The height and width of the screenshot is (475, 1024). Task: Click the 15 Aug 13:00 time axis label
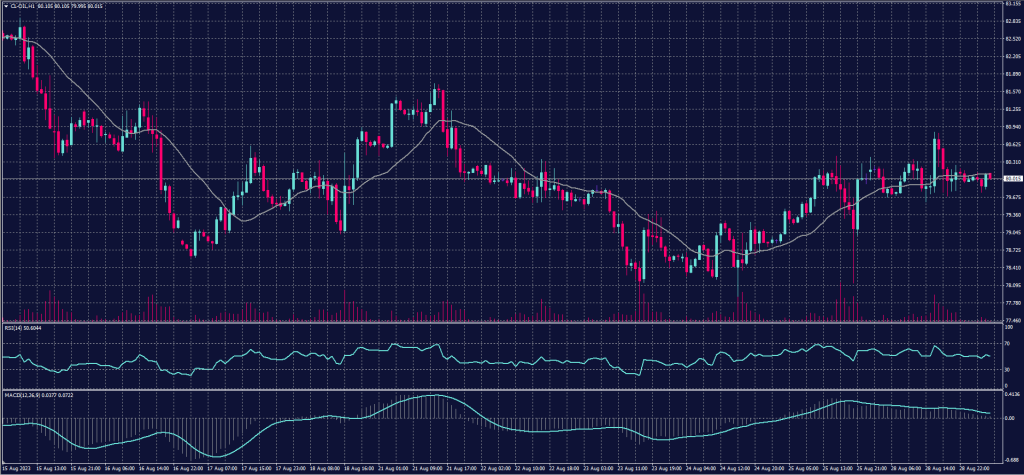pos(50,469)
